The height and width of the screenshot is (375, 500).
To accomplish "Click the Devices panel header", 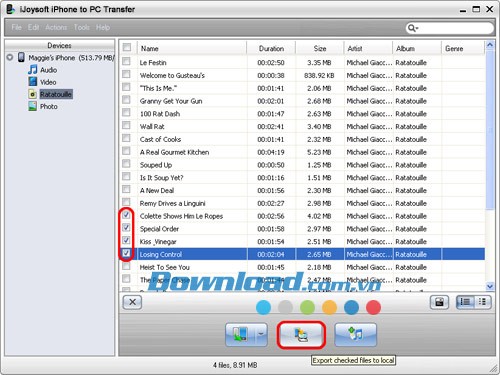I will 59,45.
